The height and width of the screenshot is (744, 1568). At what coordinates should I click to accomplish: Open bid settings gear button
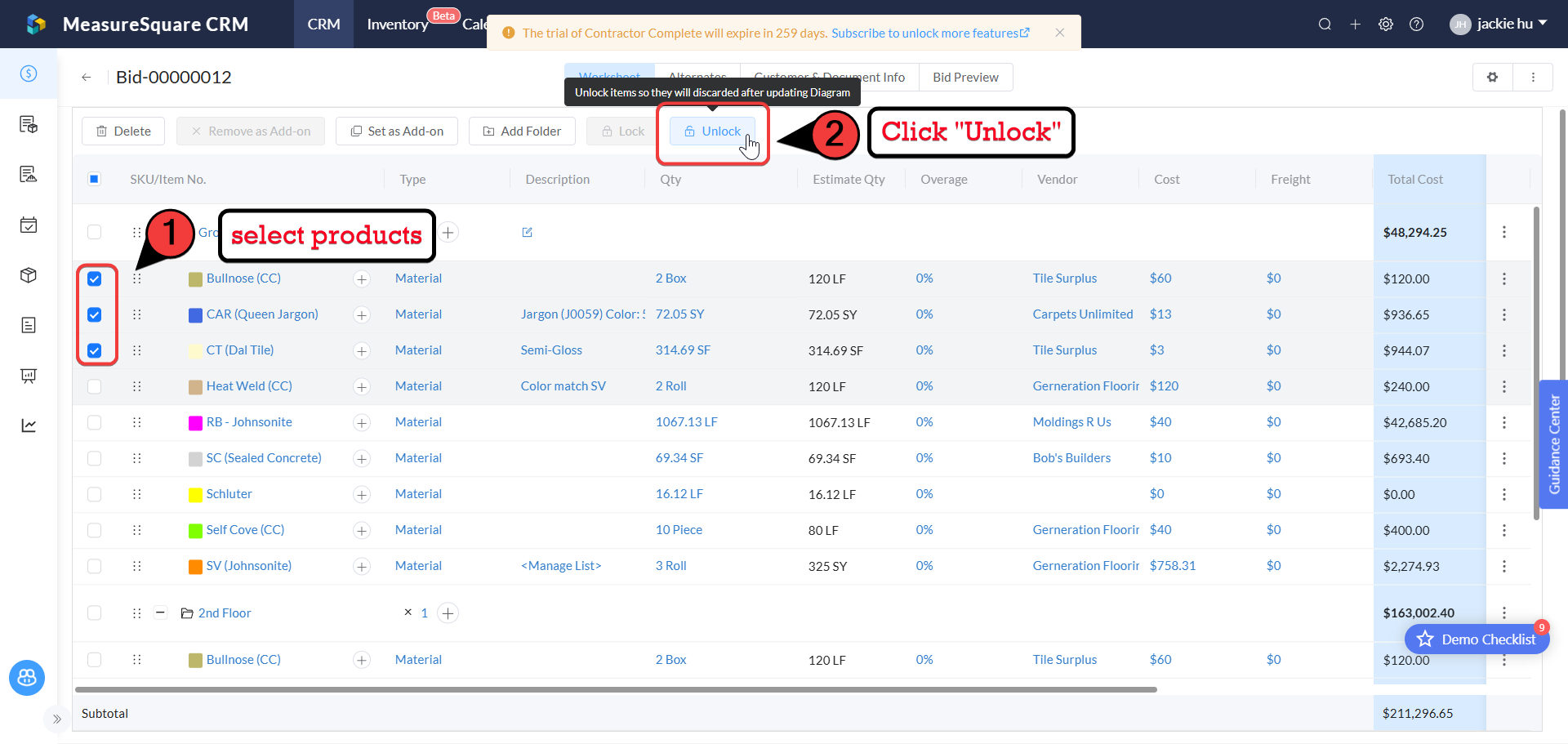[x=1492, y=78]
